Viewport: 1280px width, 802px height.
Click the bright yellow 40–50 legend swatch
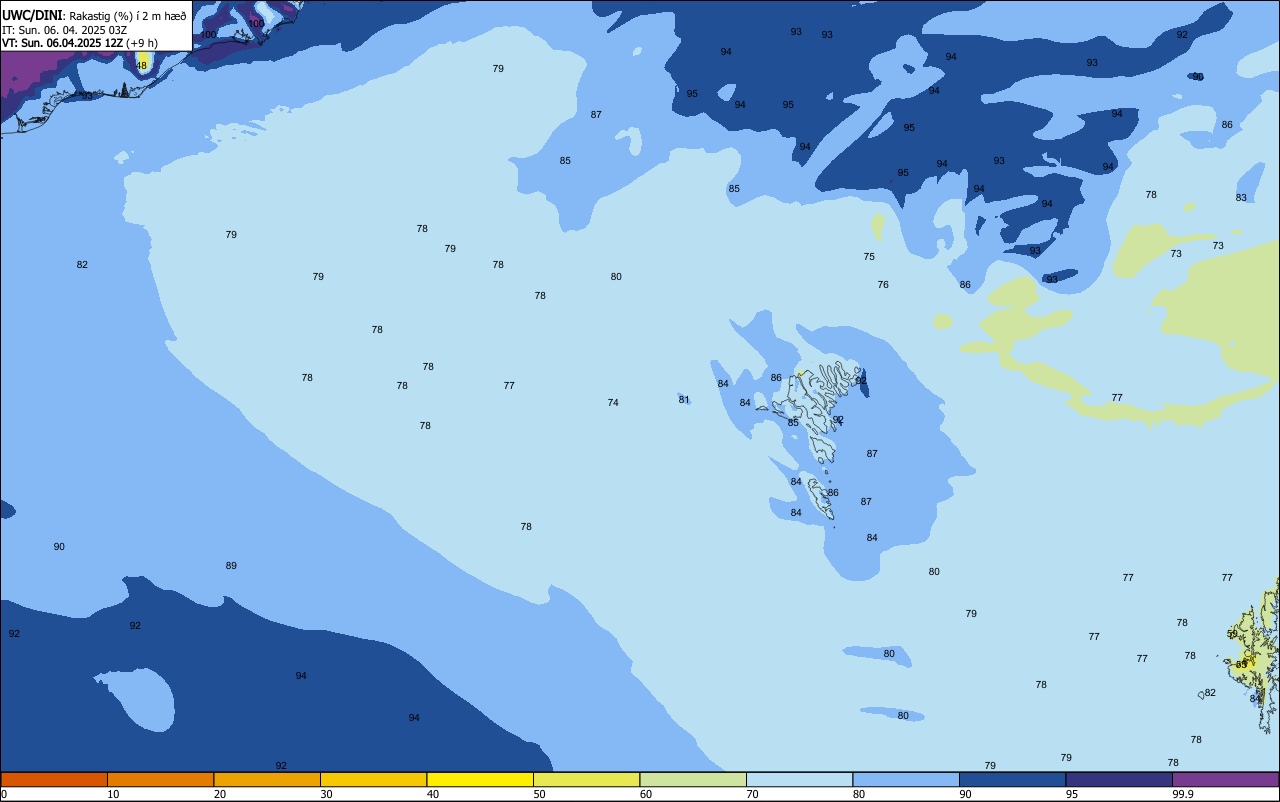point(480,779)
